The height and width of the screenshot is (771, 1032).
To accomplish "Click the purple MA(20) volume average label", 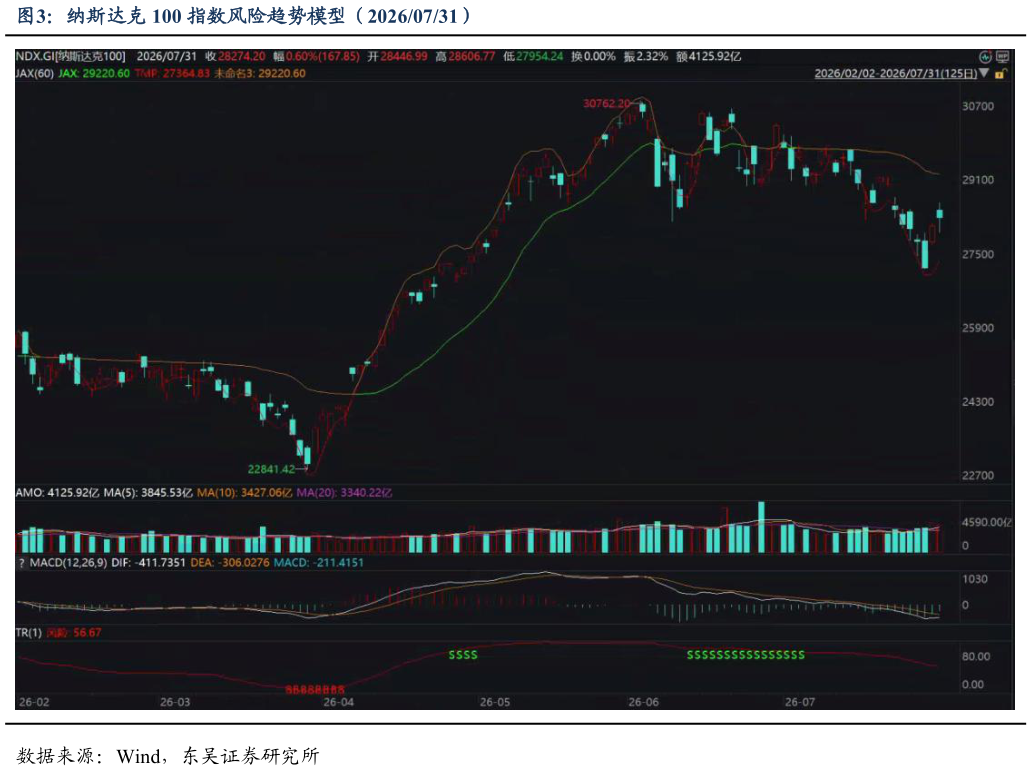I will 344,492.
